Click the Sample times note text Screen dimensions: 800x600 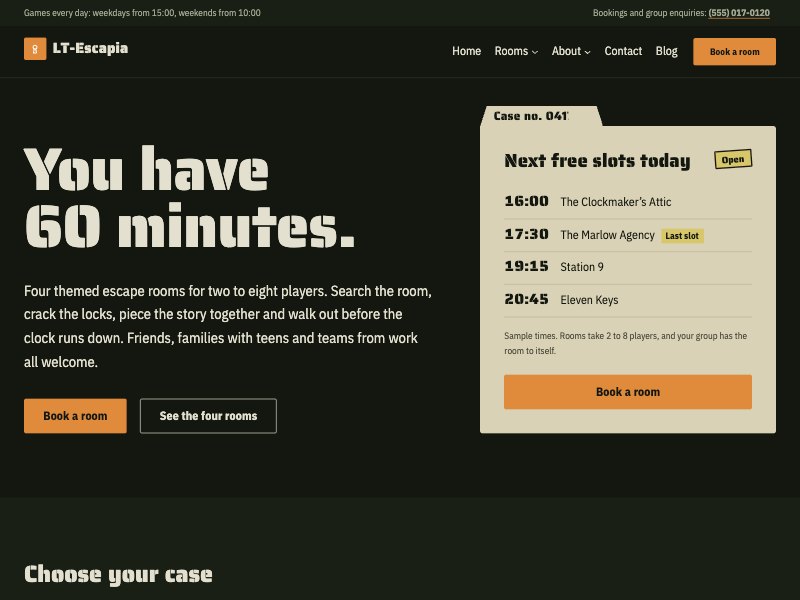[626, 343]
